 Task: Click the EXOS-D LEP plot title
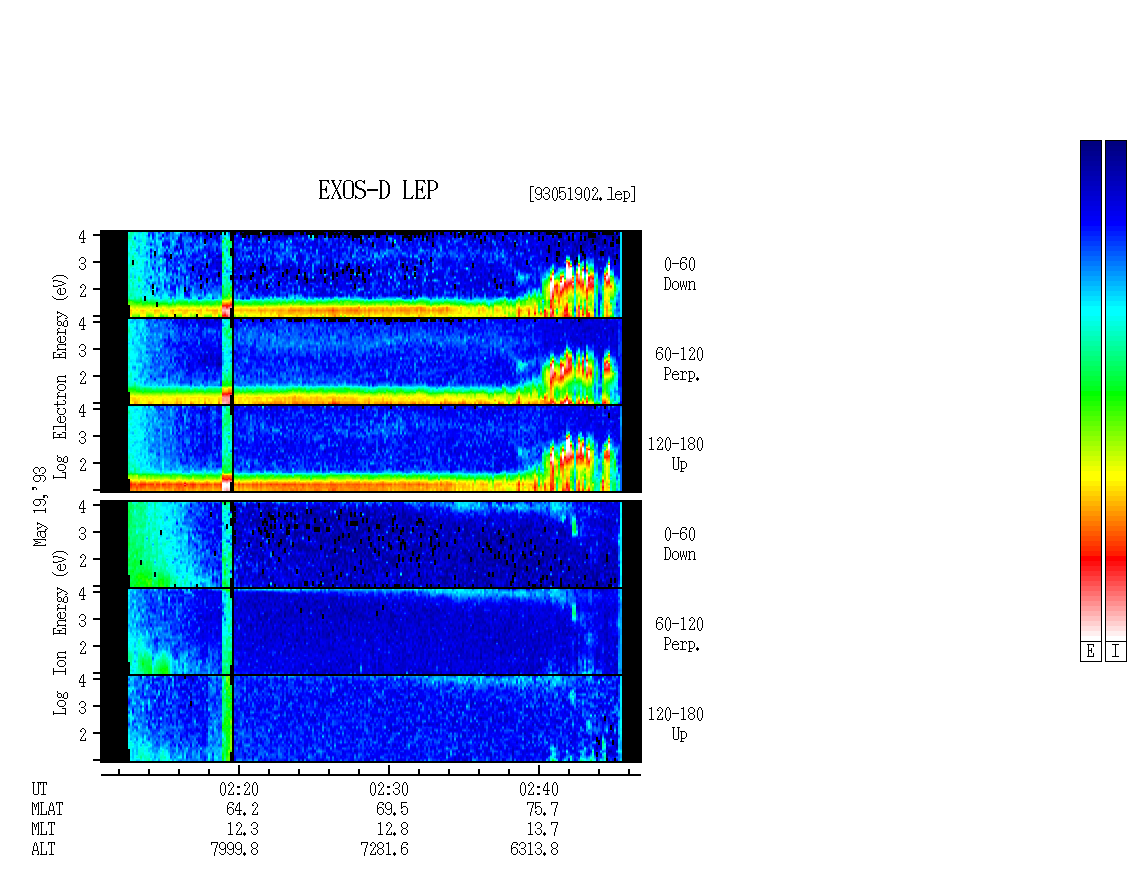point(378,190)
